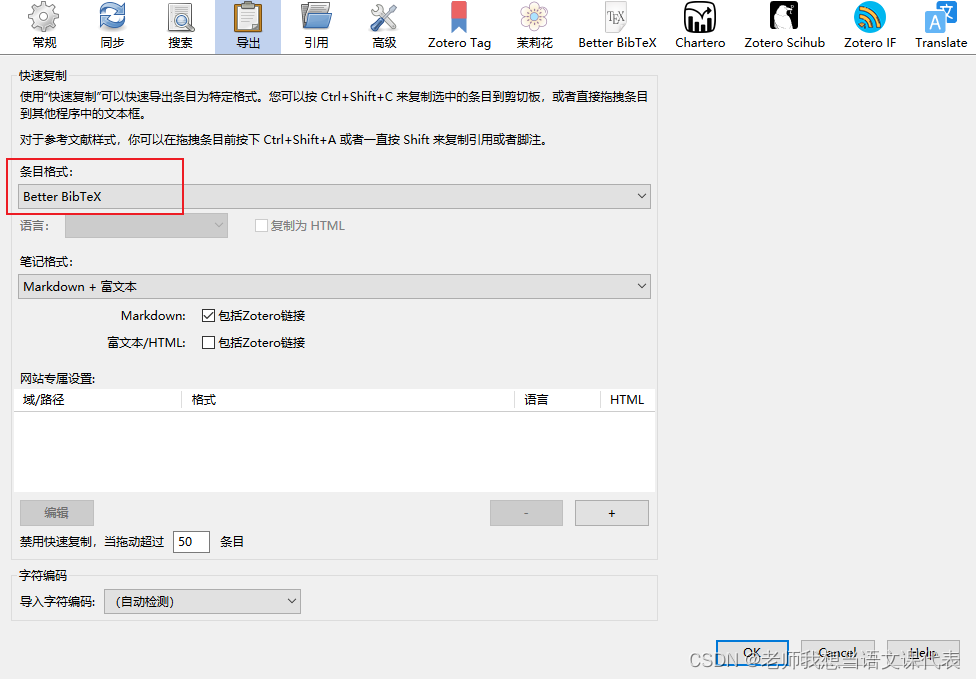
Task: Expand the 笔记格式 Markdown + 富文本 dropdown
Action: pos(334,286)
